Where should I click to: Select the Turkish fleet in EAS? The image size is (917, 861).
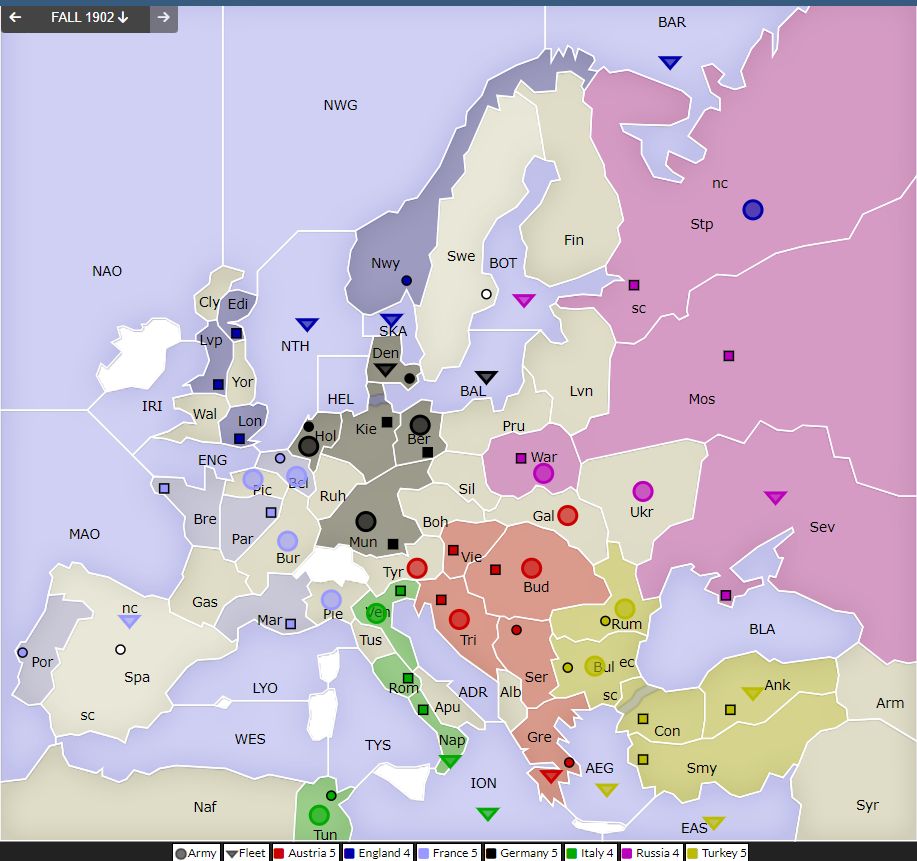[x=713, y=823]
